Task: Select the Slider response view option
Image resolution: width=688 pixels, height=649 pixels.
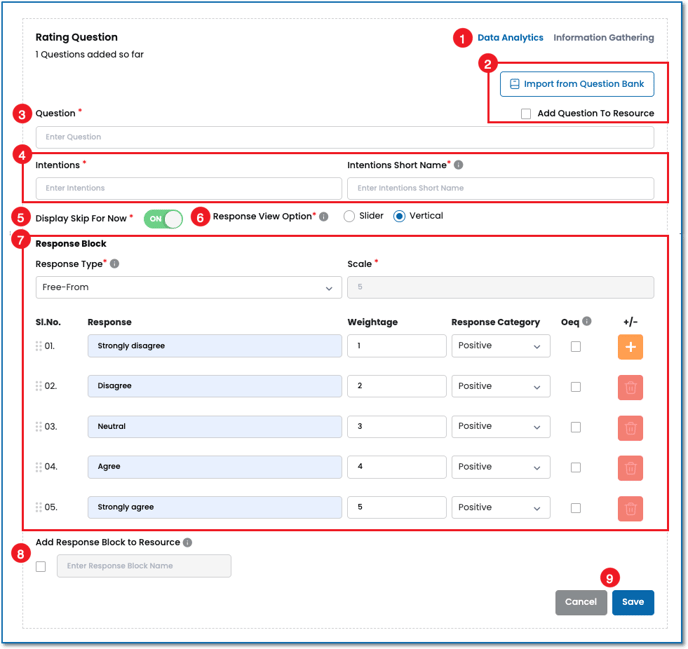Action: click(349, 216)
